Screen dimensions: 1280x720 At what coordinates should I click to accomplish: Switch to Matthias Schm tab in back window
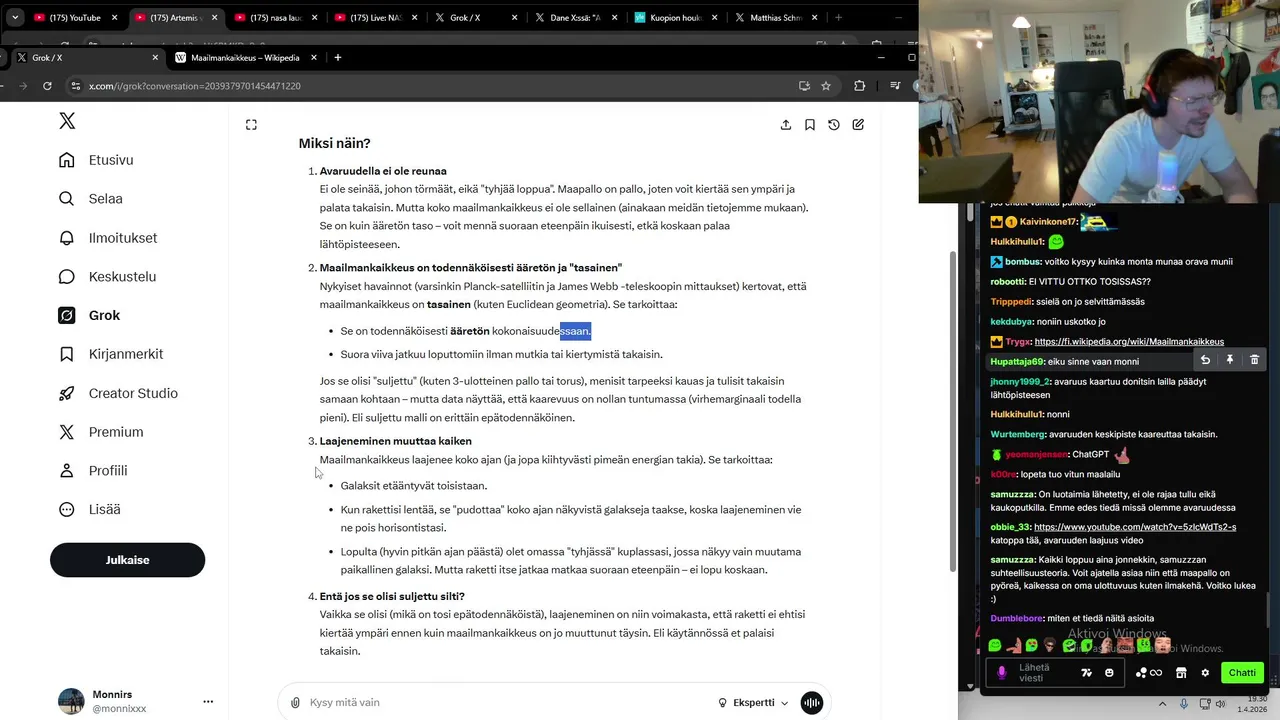point(775,17)
